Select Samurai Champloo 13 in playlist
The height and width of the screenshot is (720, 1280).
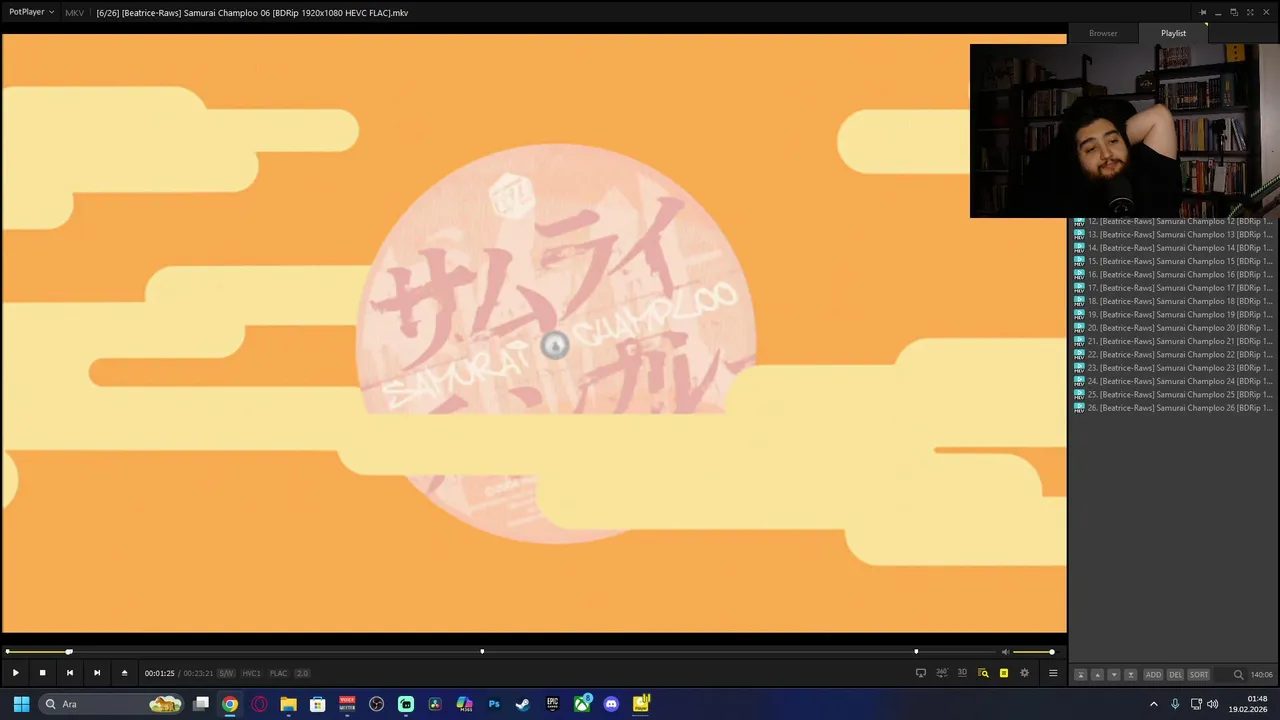point(1172,234)
